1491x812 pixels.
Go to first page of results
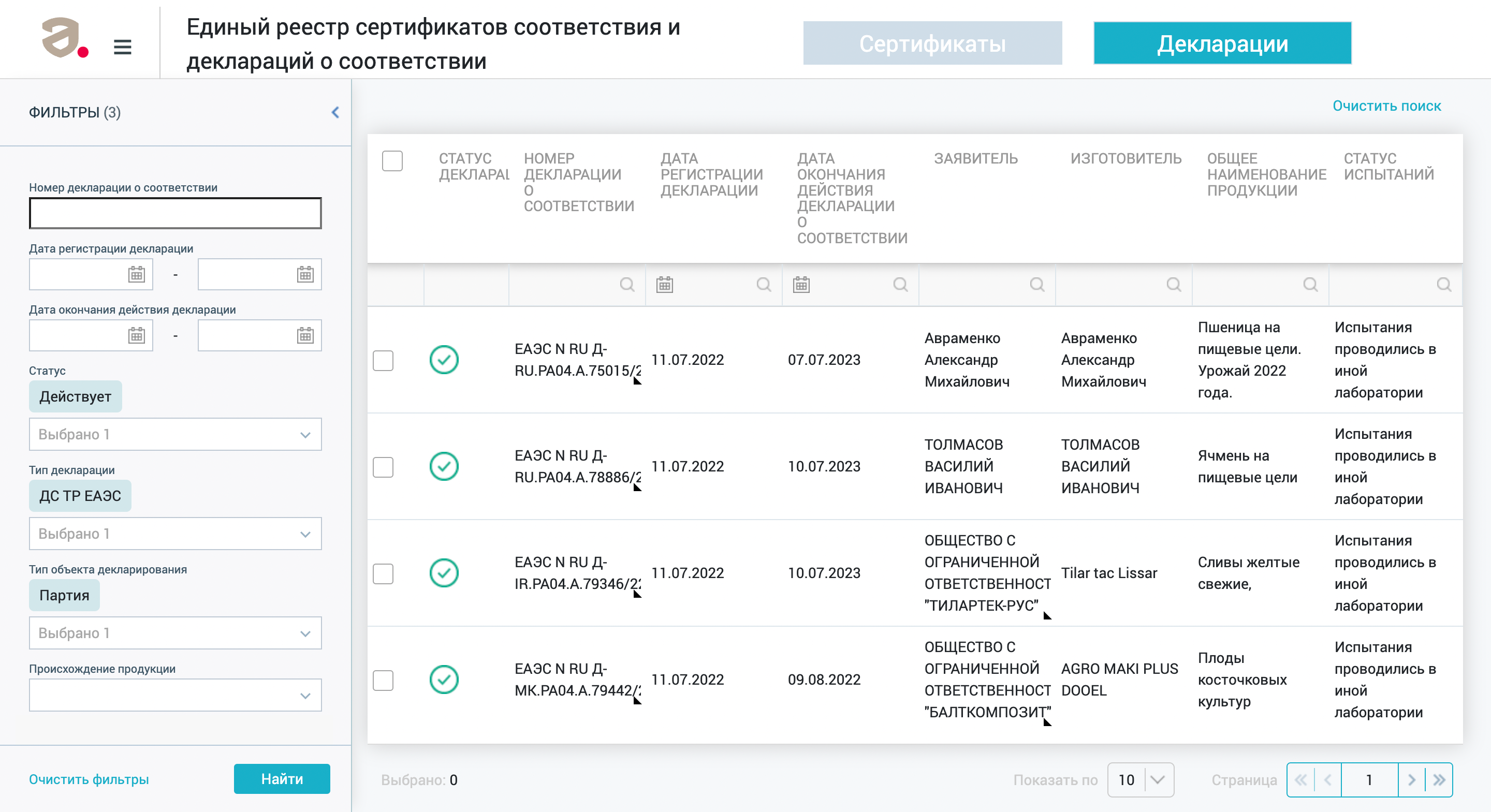tap(1300, 779)
